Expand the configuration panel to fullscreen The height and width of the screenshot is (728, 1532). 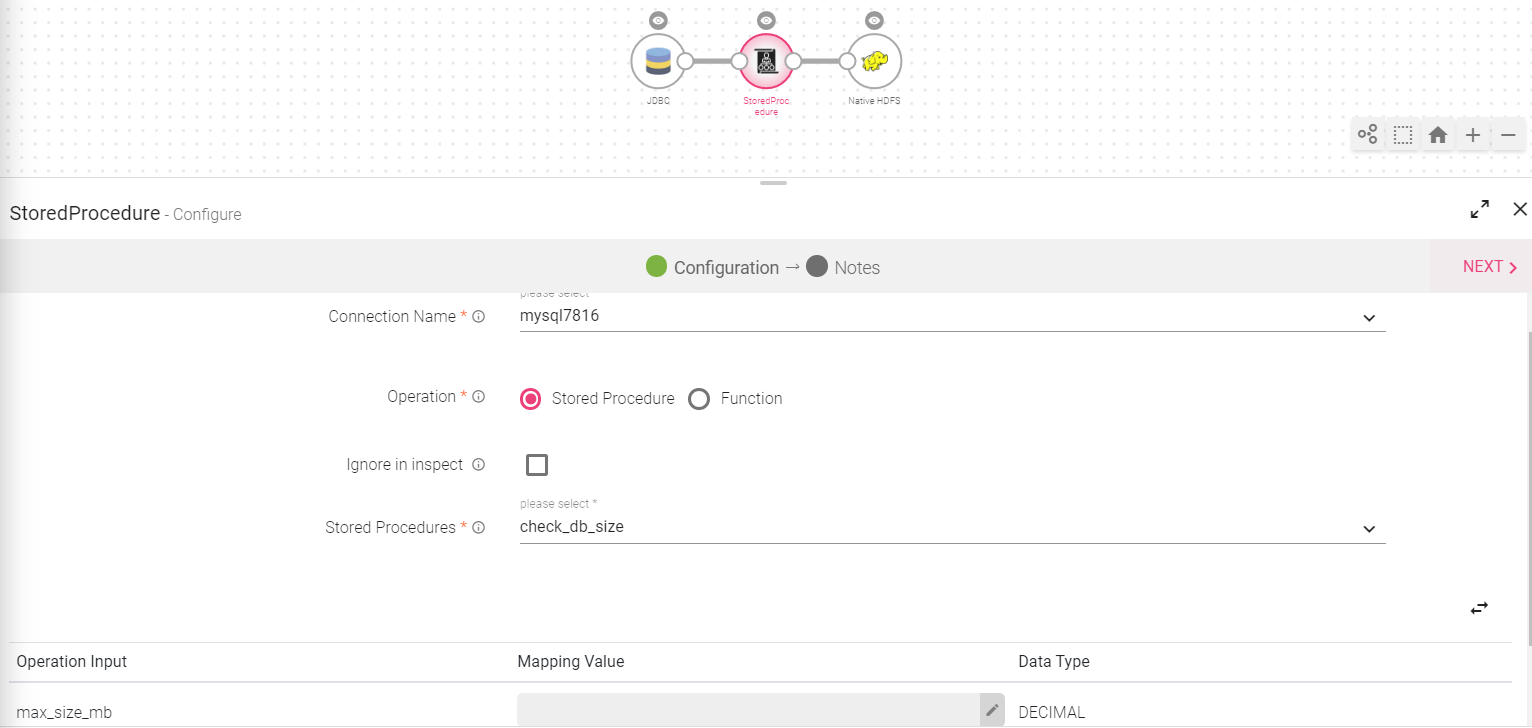[x=1480, y=209]
